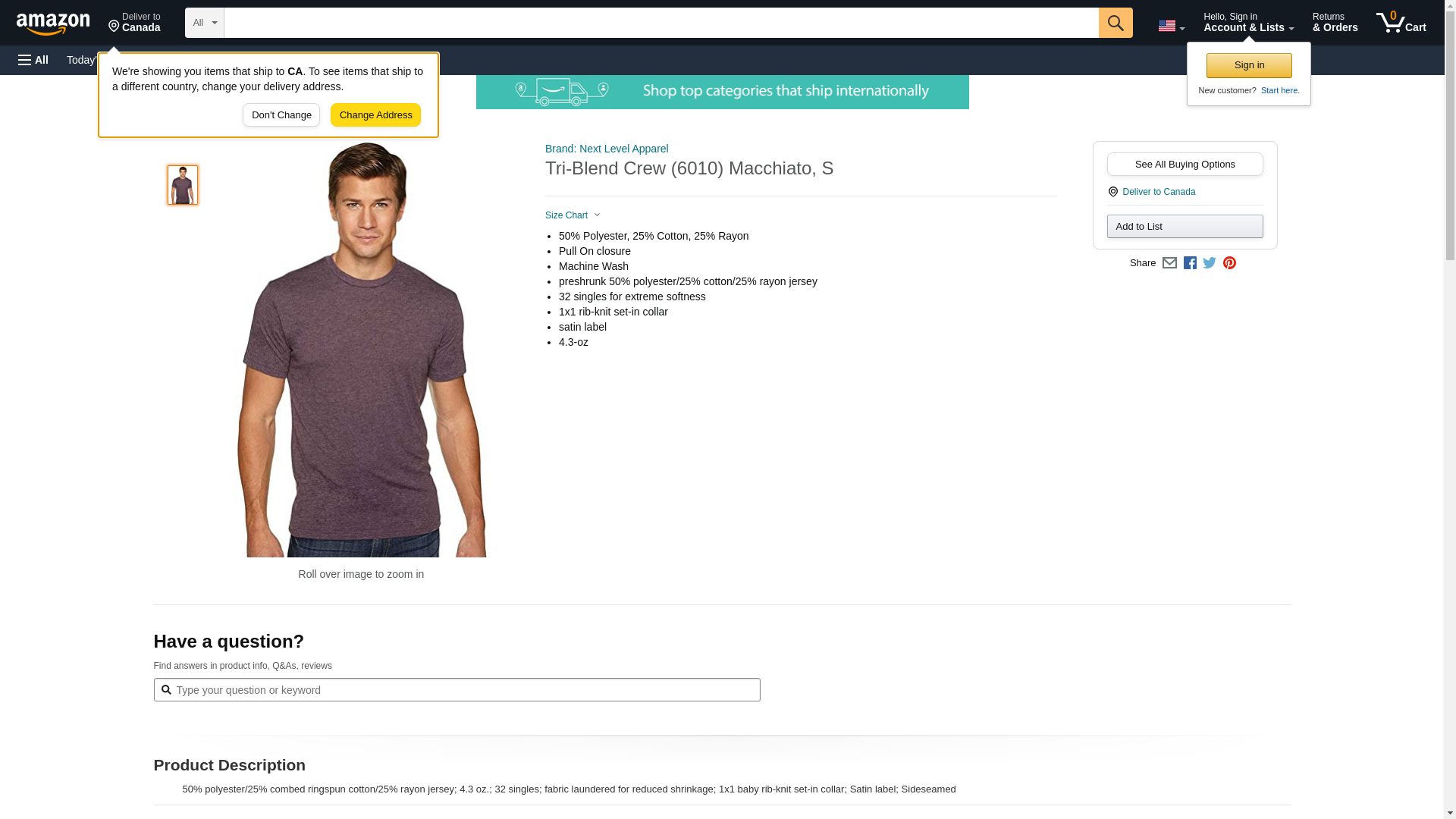Image resolution: width=1456 pixels, height=819 pixels.
Task: Open Returns & Orders
Action: [1335, 23]
